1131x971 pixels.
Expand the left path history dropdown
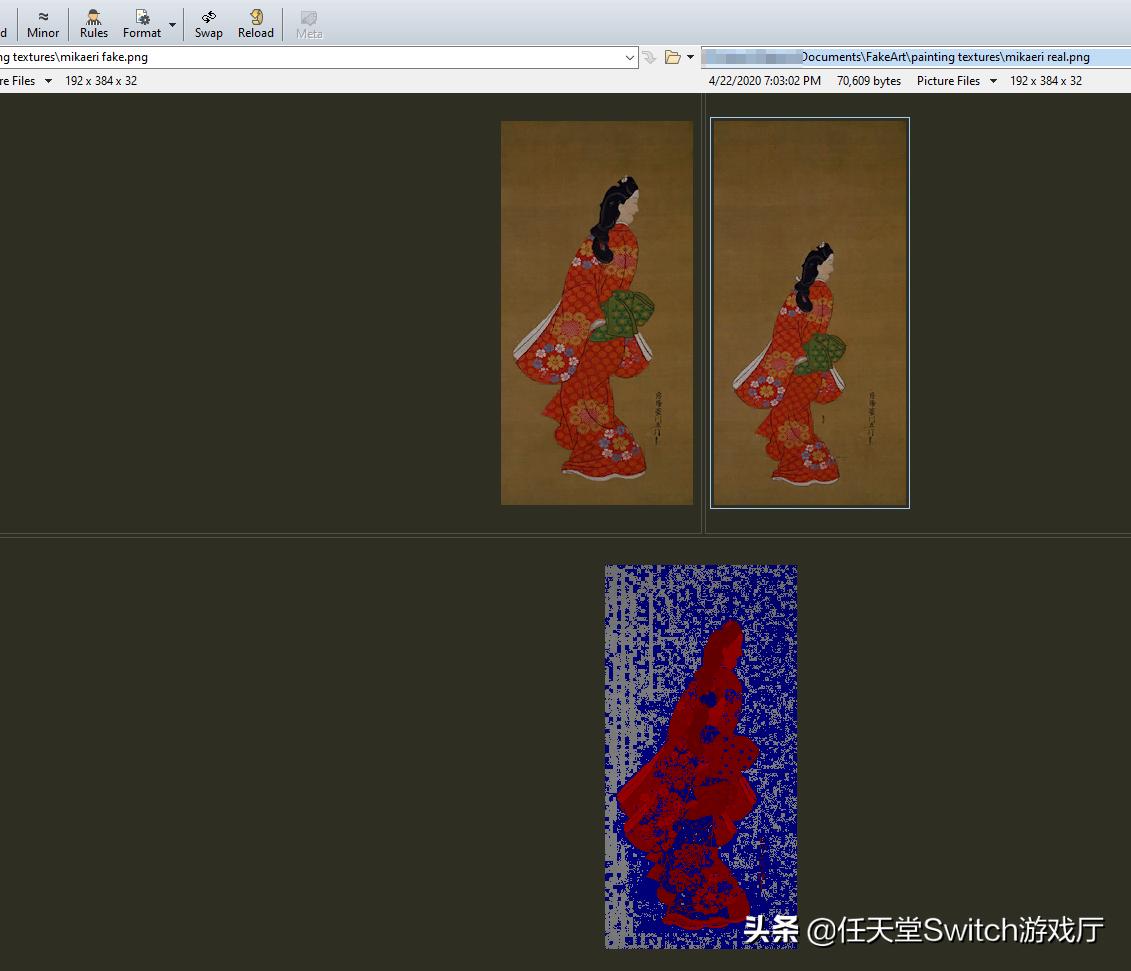pyautogui.click(x=630, y=57)
